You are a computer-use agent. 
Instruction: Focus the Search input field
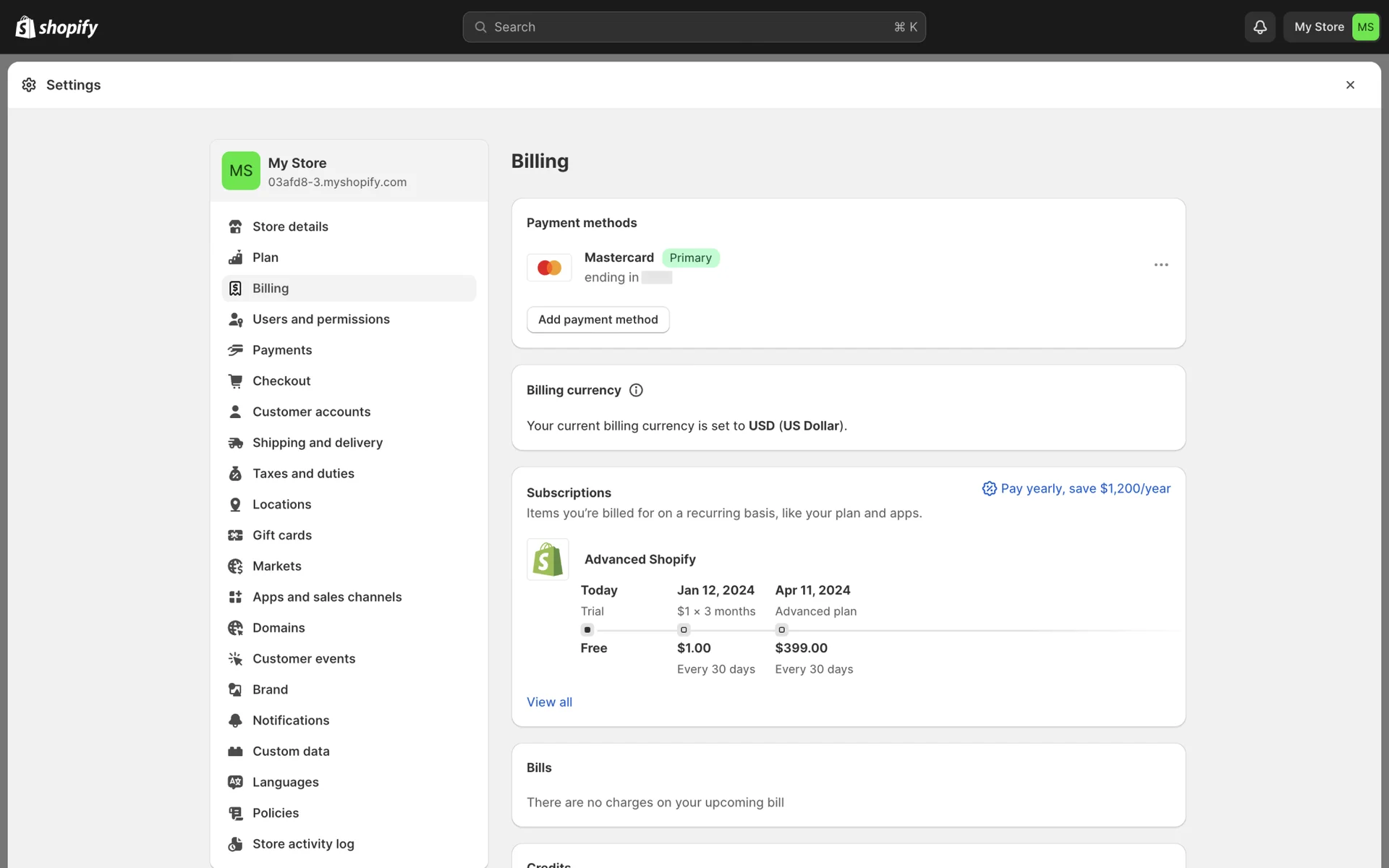(x=693, y=27)
